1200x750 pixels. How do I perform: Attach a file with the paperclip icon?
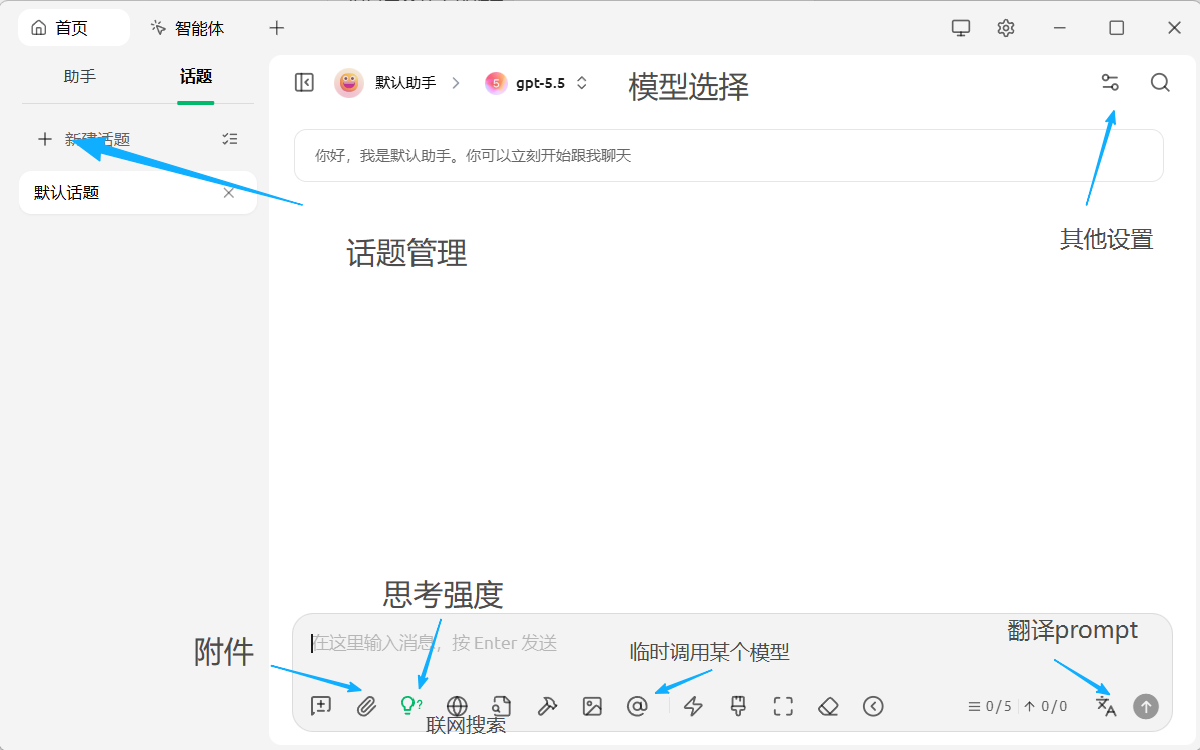pyautogui.click(x=366, y=706)
